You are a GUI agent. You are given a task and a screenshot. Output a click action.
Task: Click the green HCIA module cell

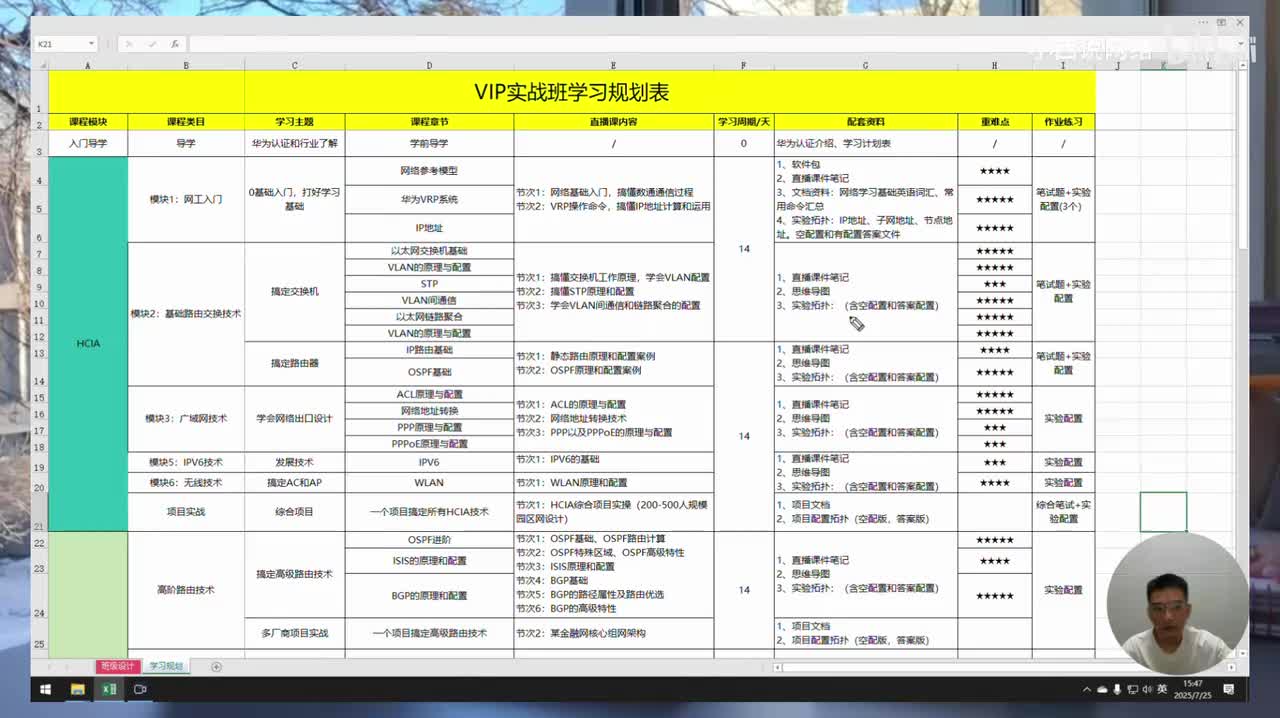[x=88, y=343]
